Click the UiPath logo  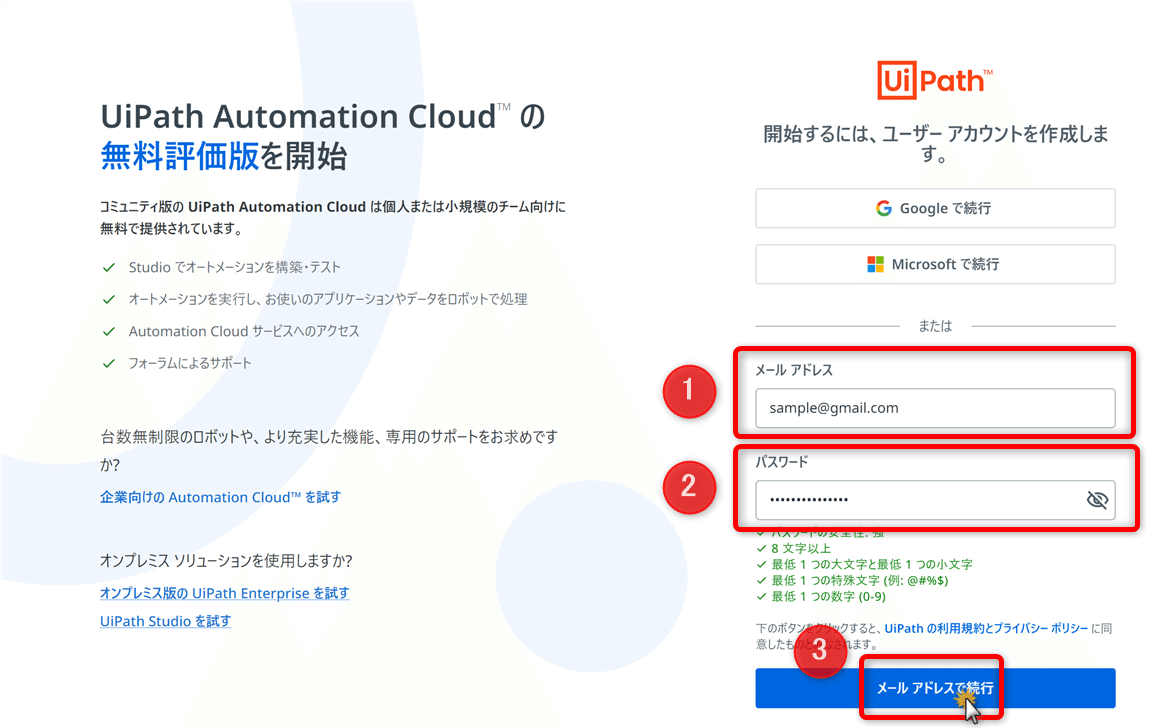click(x=934, y=80)
